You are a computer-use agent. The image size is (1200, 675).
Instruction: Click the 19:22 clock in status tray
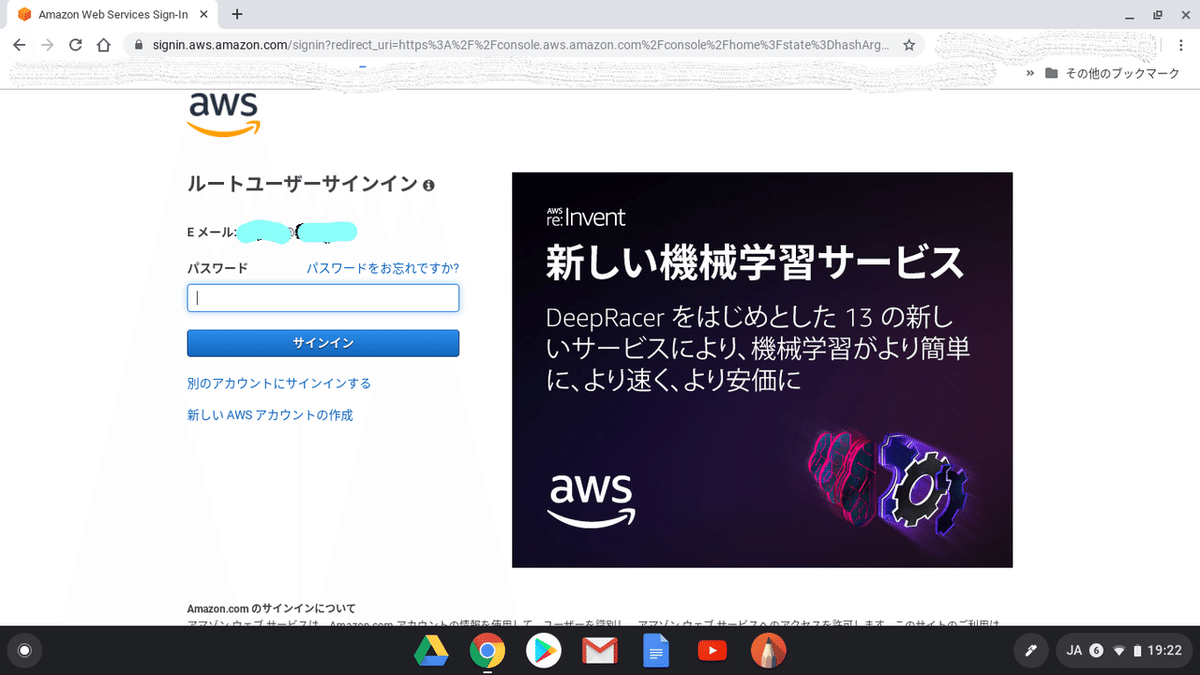tap(1165, 651)
